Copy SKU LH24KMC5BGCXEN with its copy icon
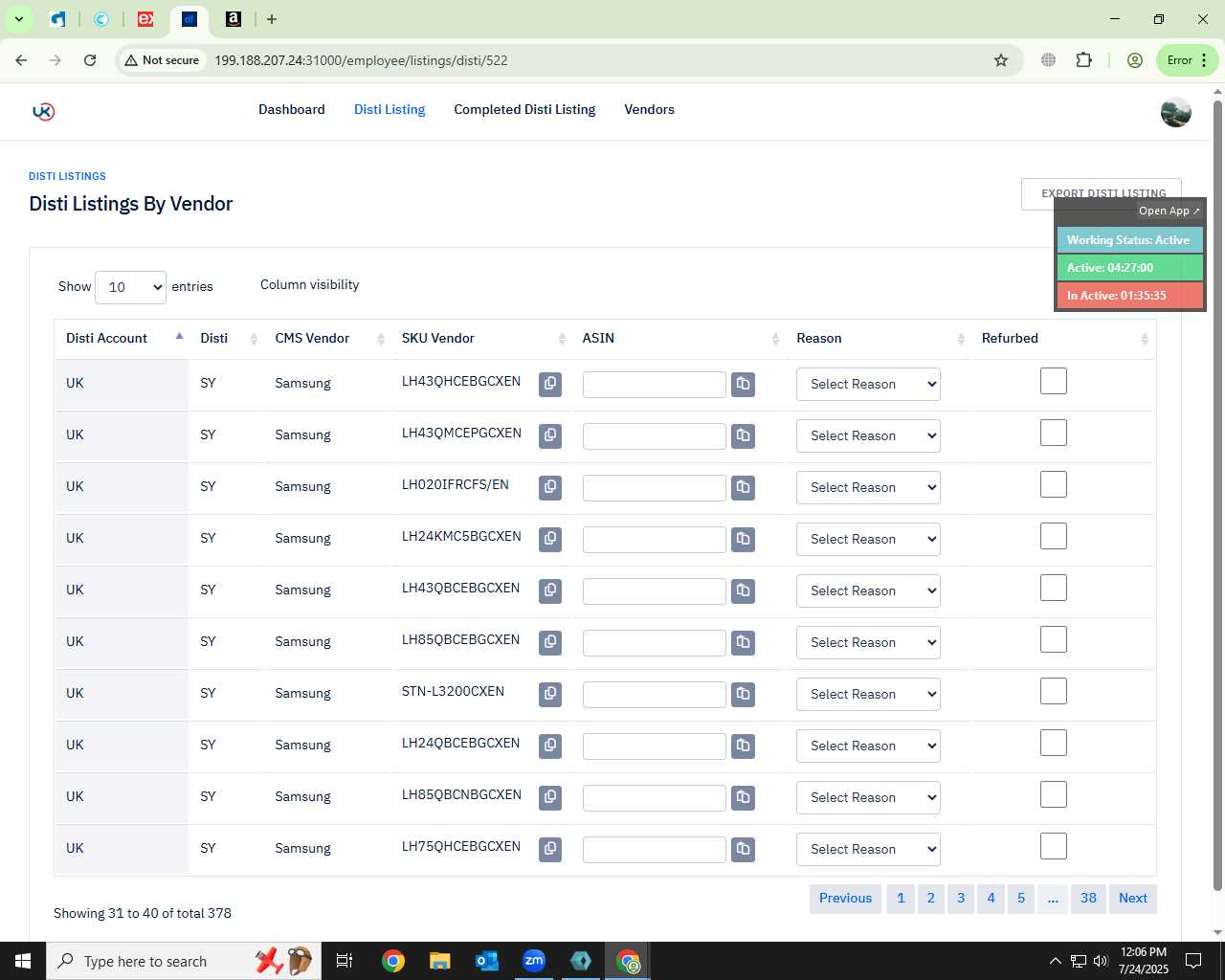The height and width of the screenshot is (980, 1225). [x=550, y=539]
